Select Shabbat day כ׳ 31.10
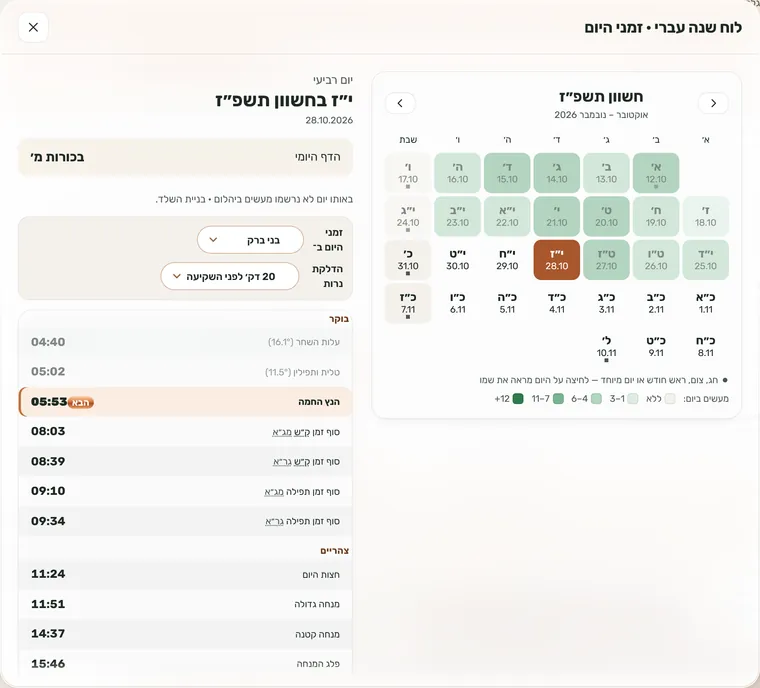 point(408,260)
